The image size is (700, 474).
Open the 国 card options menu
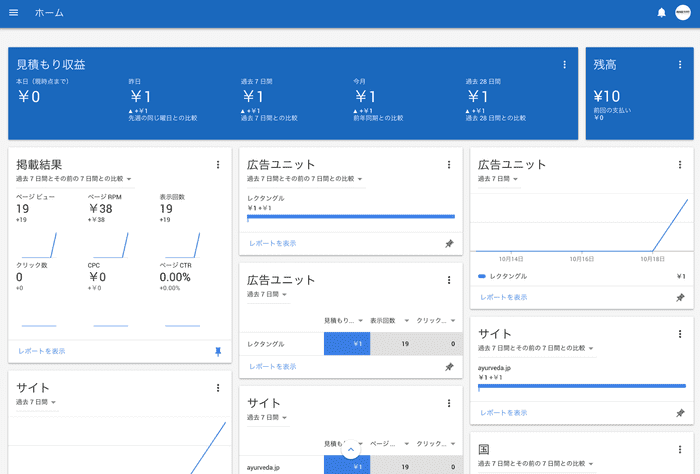point(679,449)
